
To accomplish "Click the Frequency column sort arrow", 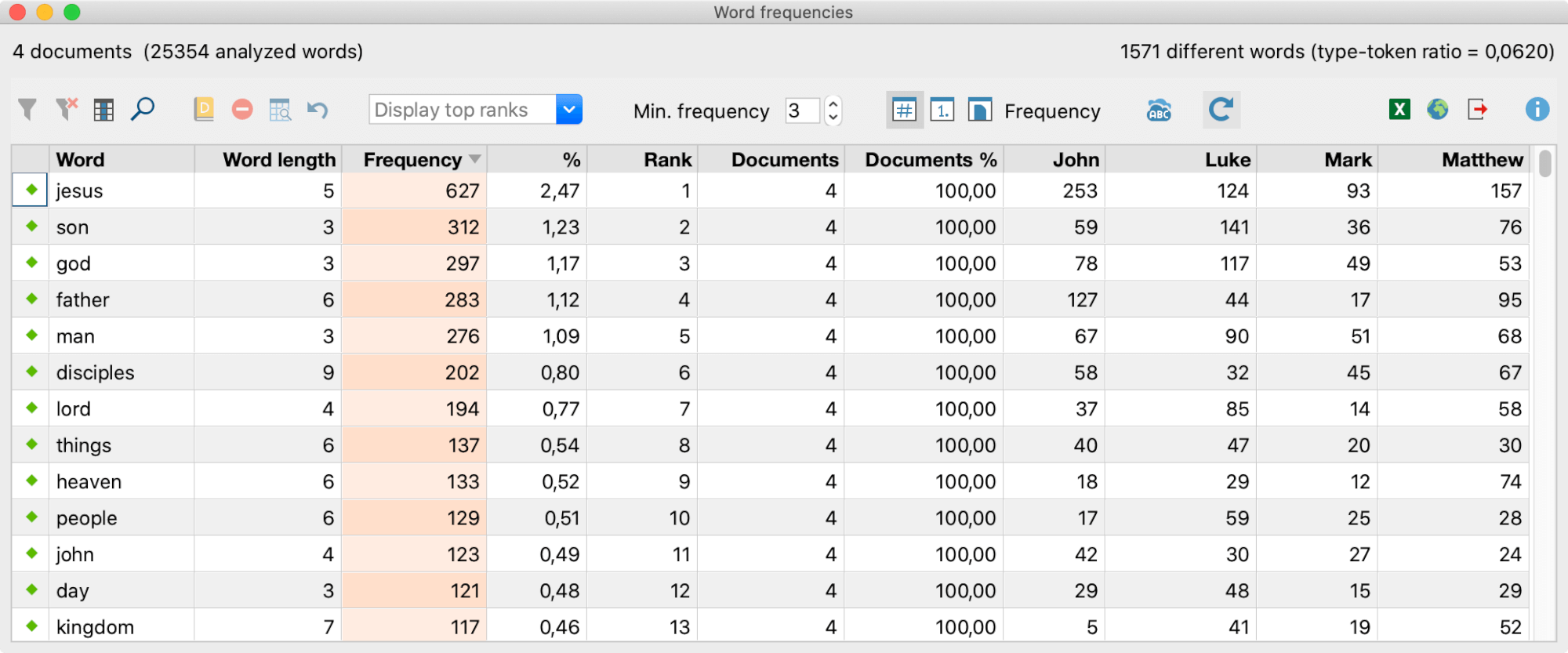I will (475, 159).
